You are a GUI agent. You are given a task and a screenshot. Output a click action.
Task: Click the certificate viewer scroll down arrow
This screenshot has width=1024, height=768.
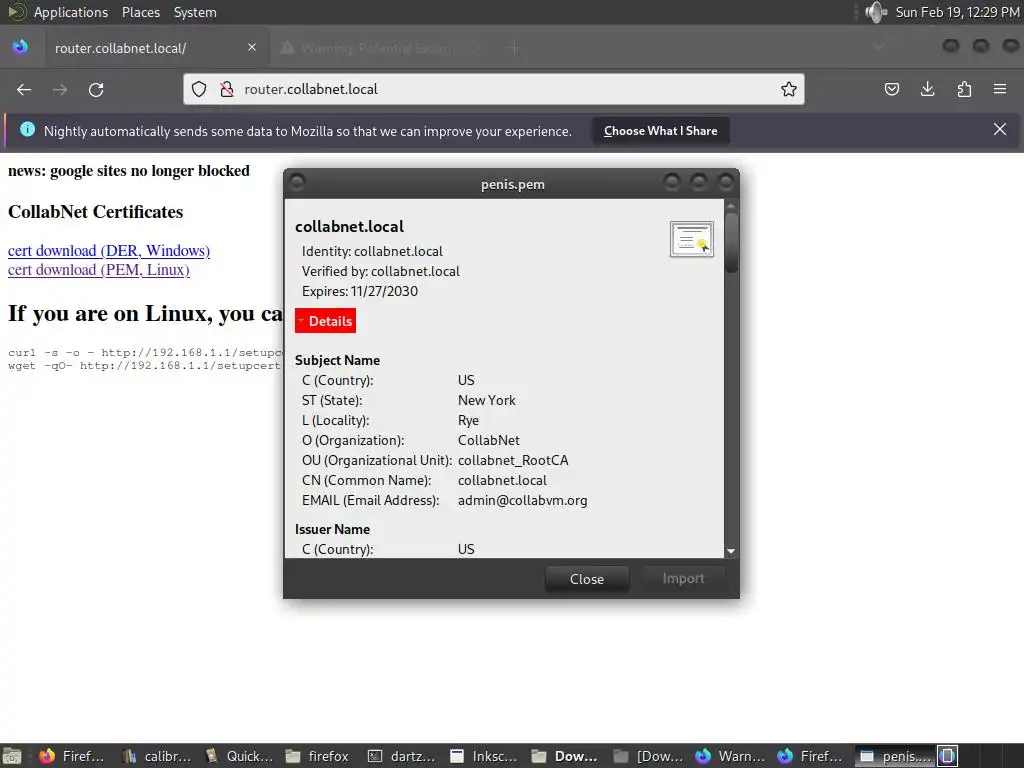731,551
